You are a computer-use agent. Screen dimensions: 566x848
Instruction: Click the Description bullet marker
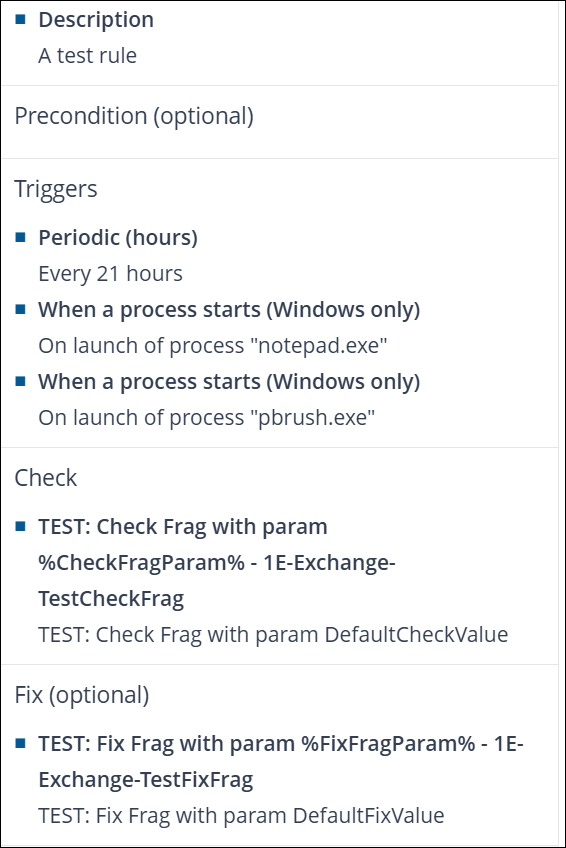tap(21, 19)
